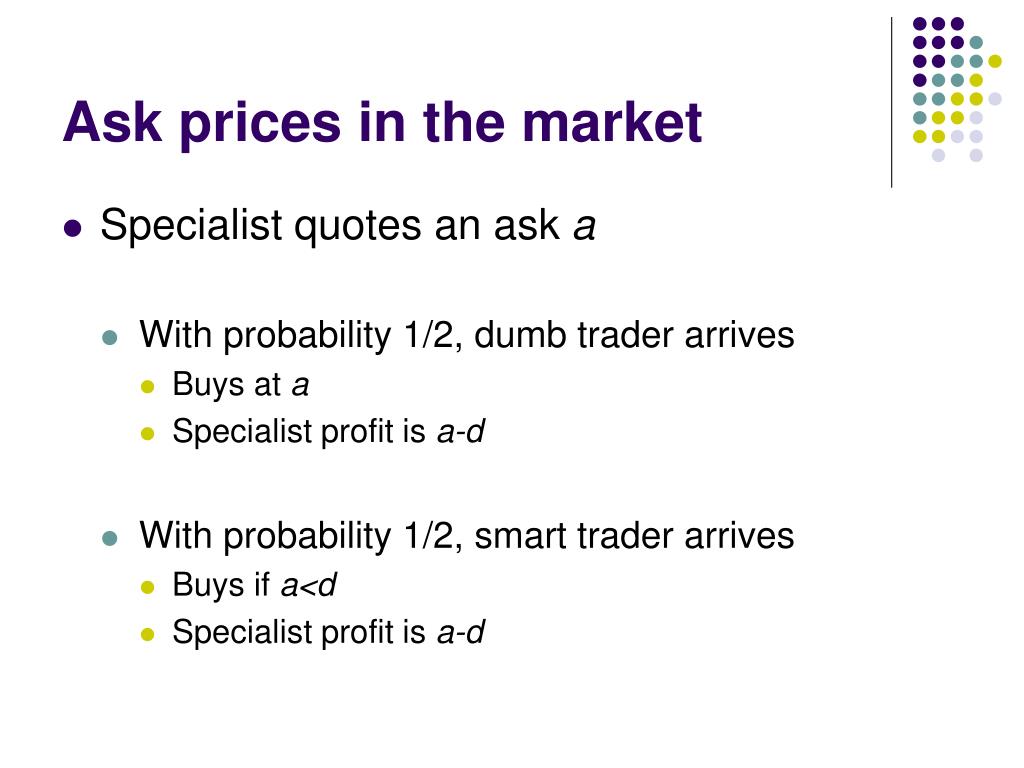Select the text "Specialist quotes an ask a"

[x=347, y=227]
